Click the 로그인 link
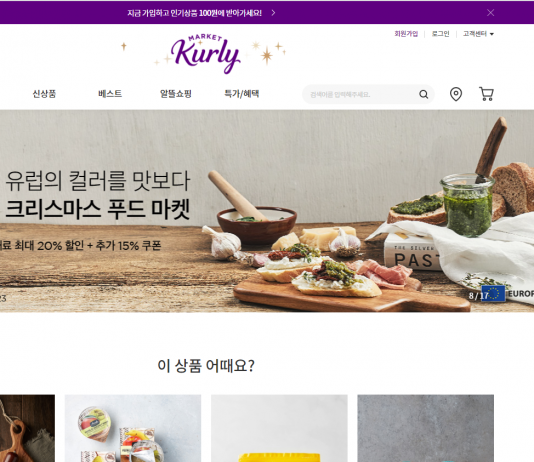 [x=440, y=34]
